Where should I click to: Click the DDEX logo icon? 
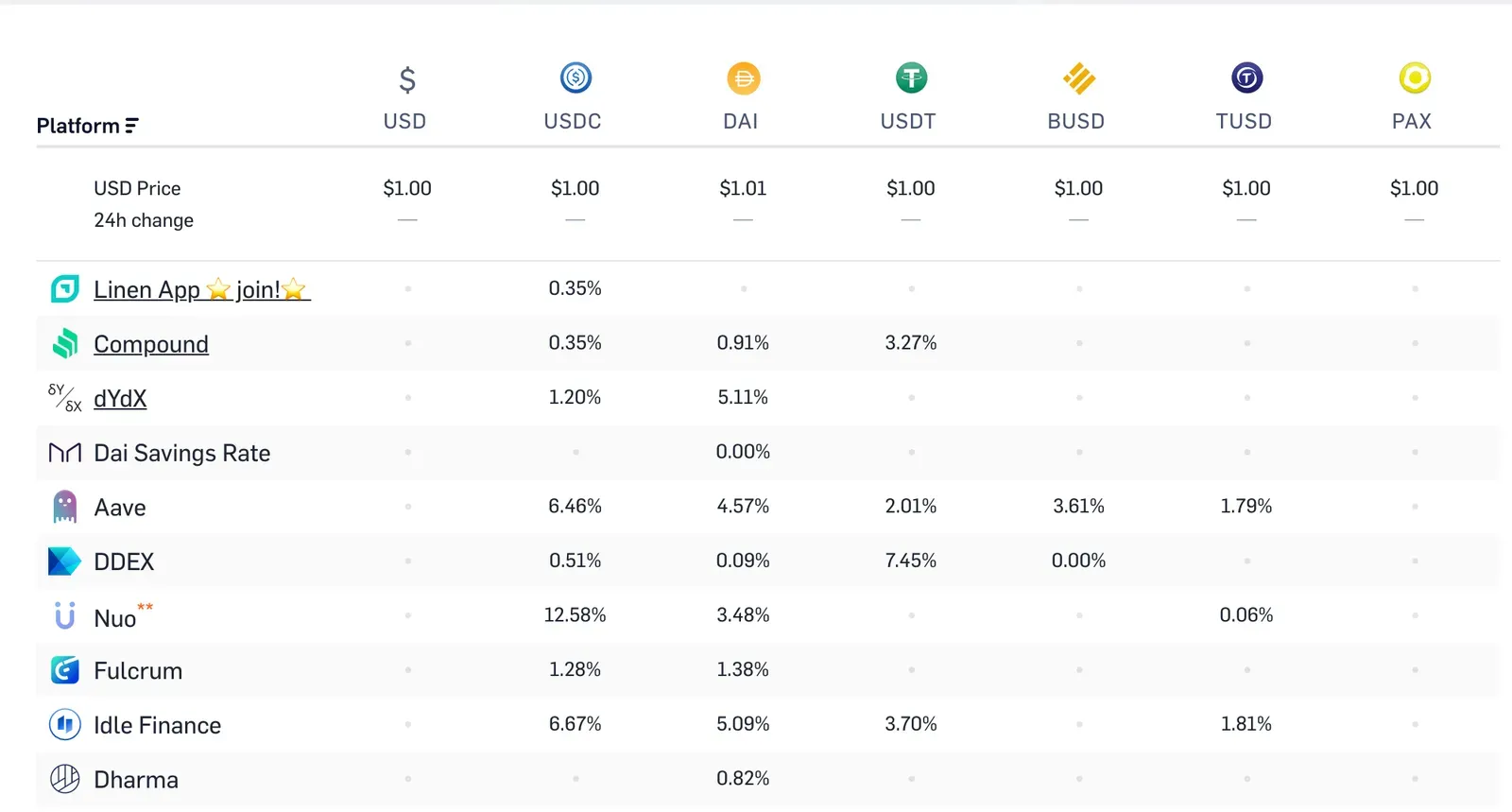64,561
